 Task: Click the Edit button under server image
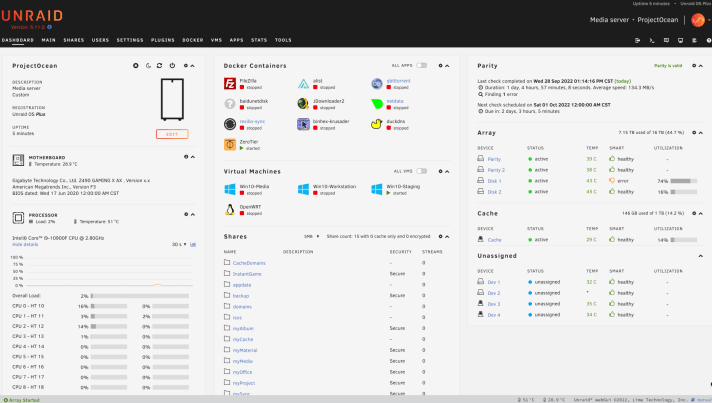pyautogui.click(x=172, y=134)
